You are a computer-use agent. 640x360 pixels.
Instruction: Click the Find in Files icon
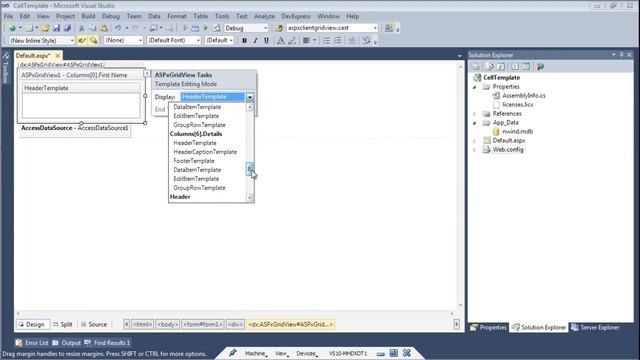pyautogui.click(x=279, y=28)
